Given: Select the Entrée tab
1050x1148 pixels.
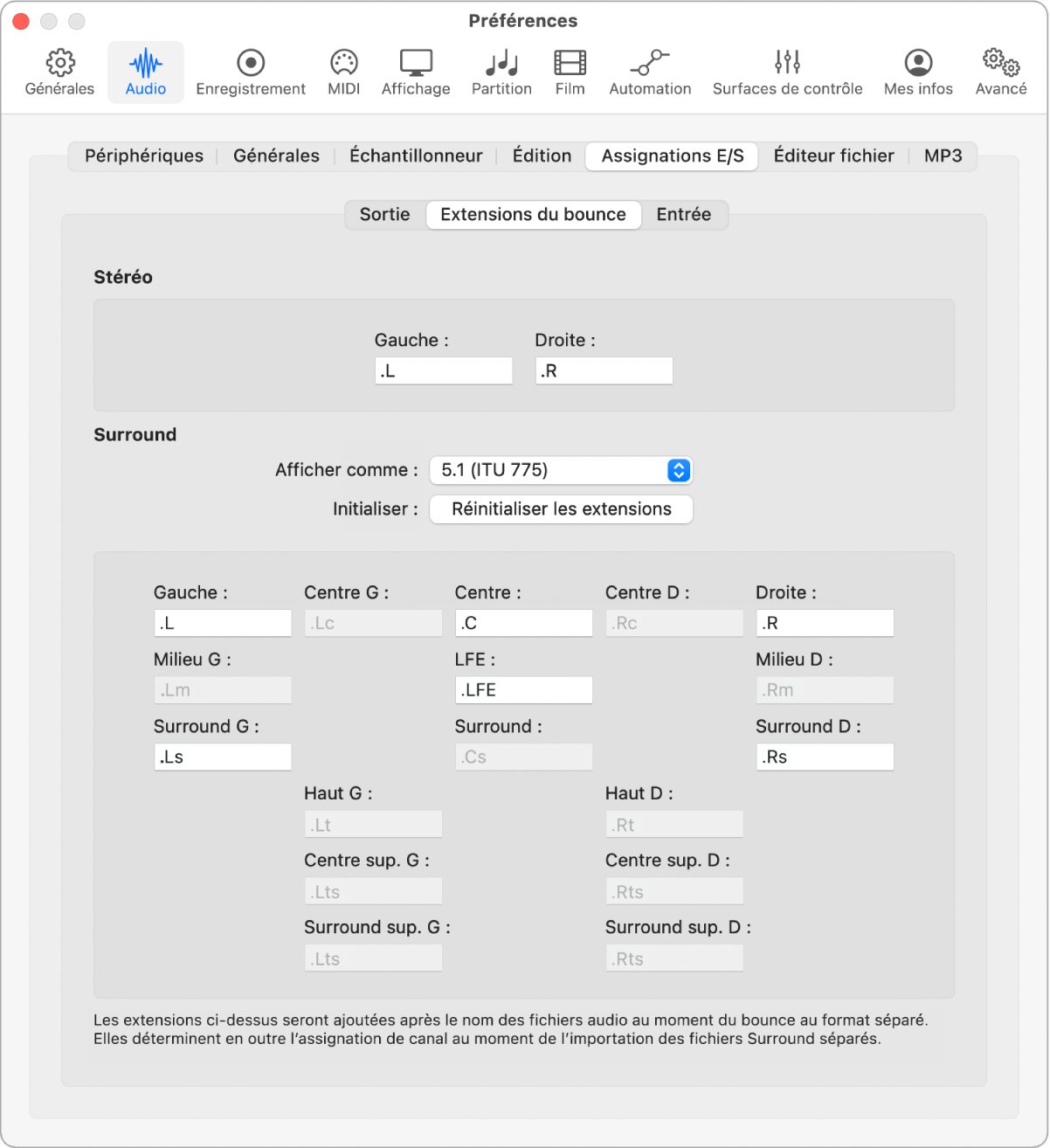Looking at the screenshot, I should click(x=685, y=214).
